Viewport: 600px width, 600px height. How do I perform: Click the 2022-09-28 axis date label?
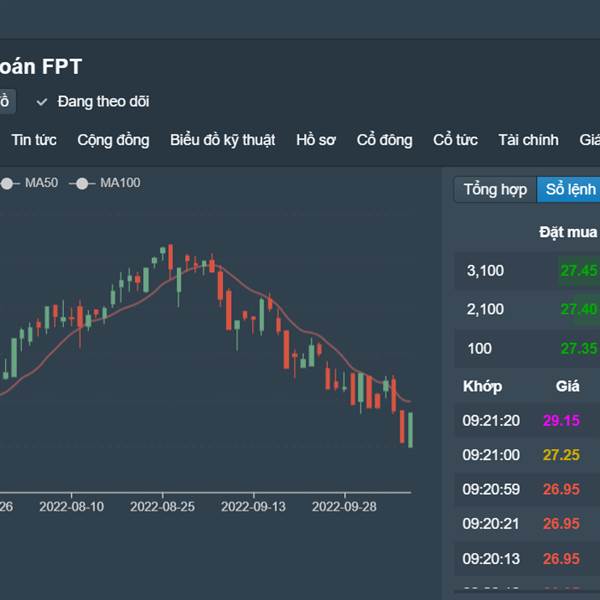pyautogui.click(x=344, y=507)
